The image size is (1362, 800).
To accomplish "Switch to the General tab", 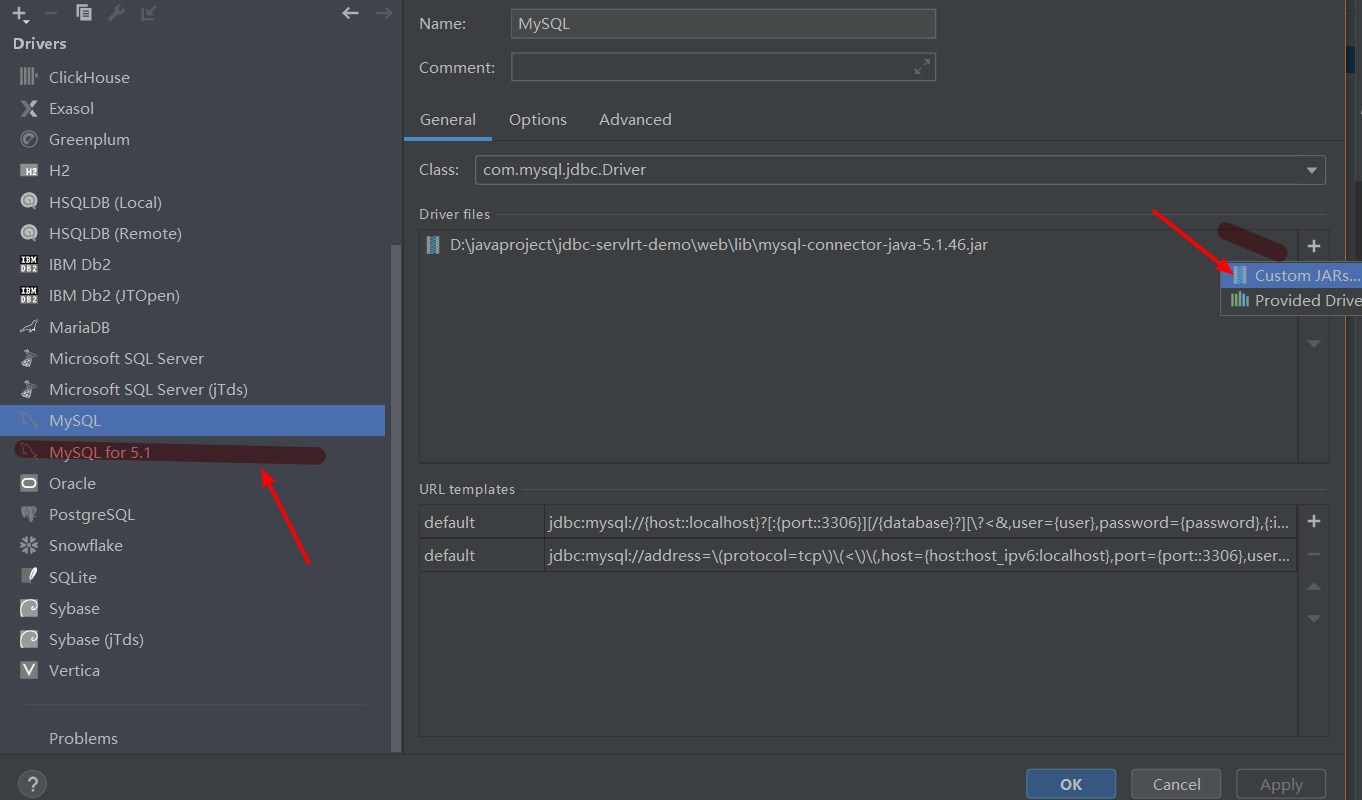I will (448, 119).
